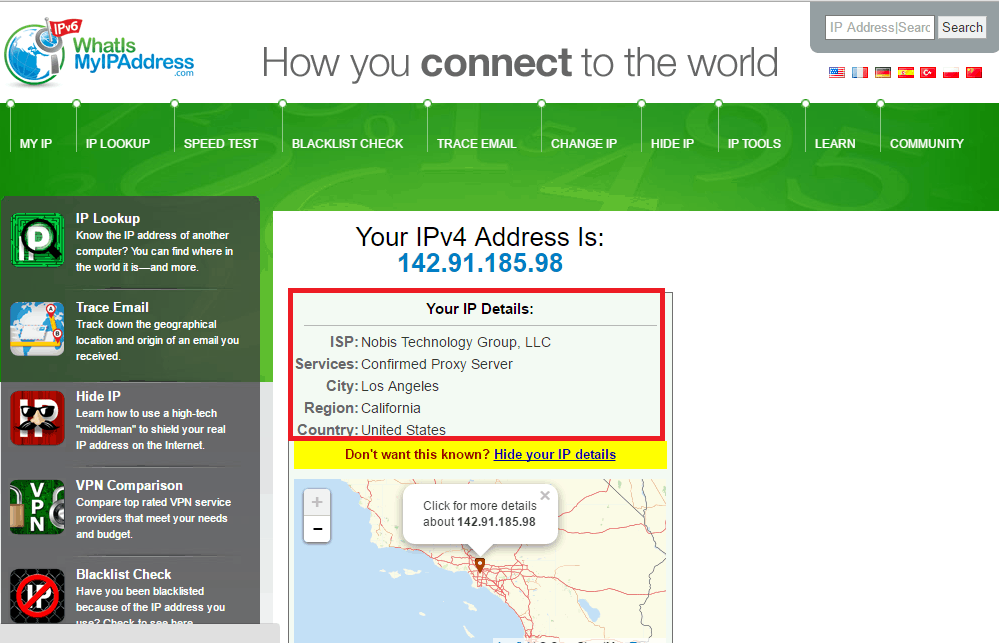Select the Spanish flag language
Screen dimensions: 999x643
[x=905, y=73]
